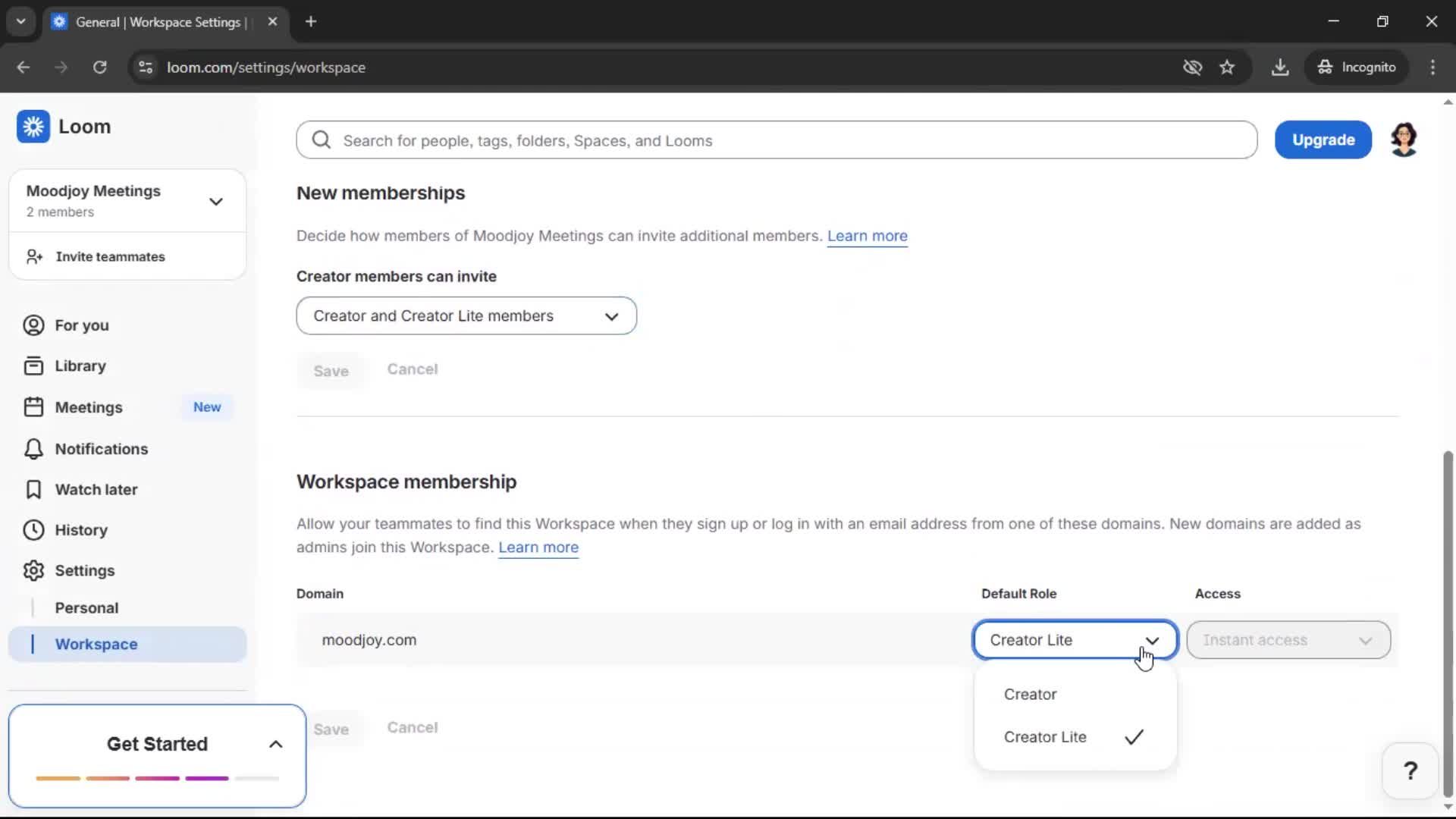Go to Meetings in the sidebar
1456x819 pixels.
click(x=89, y=407)
